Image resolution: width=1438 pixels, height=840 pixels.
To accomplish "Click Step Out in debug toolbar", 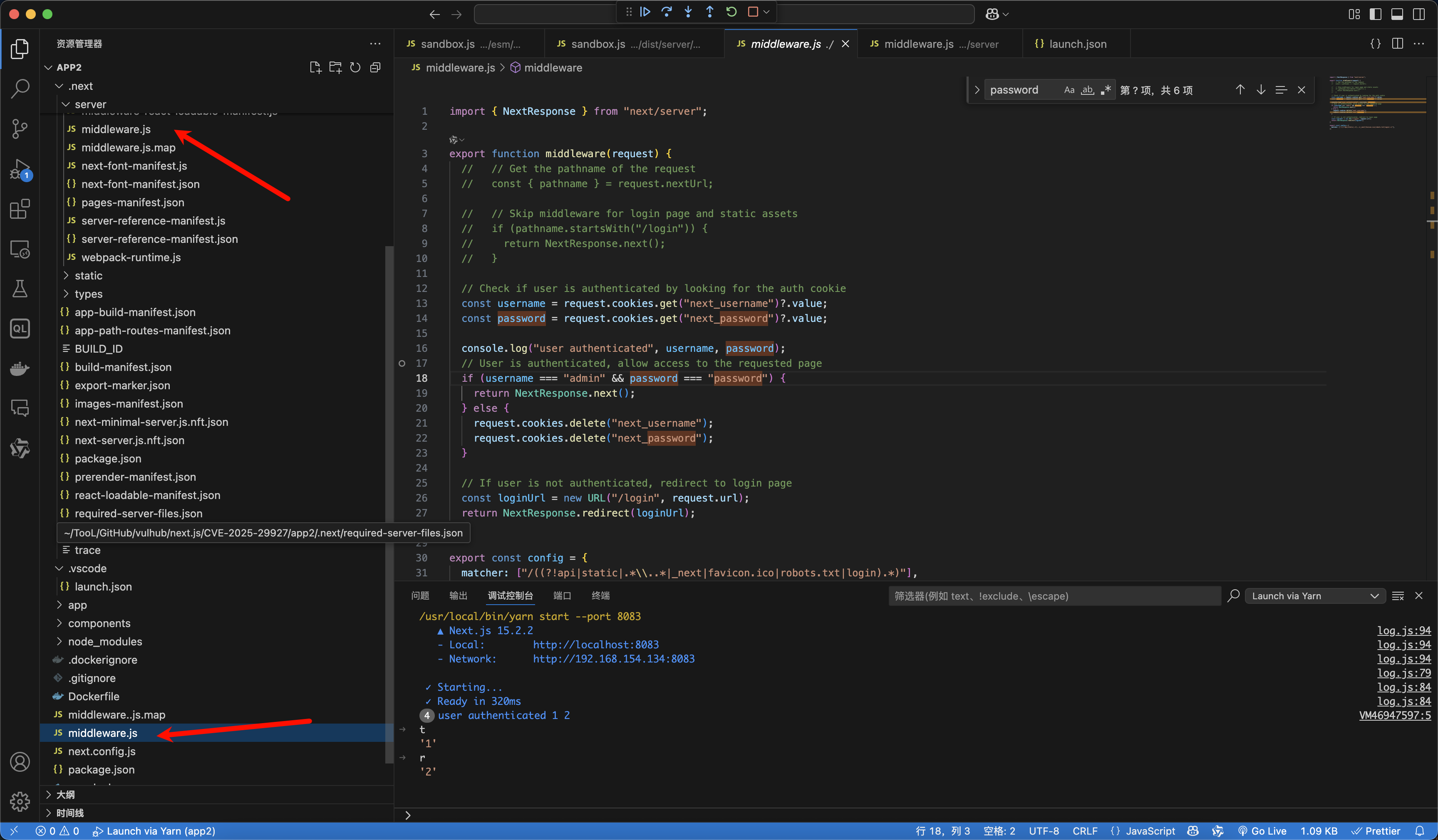I will 710,12.
